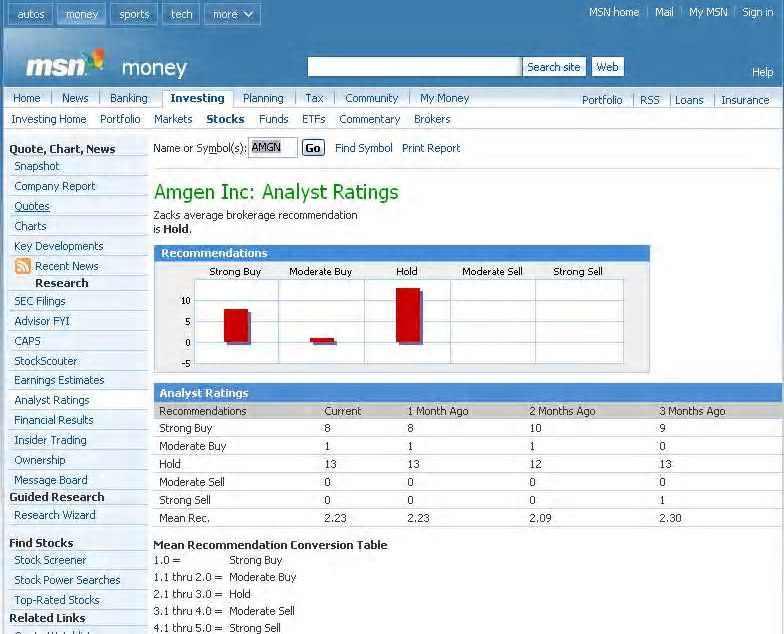Click the Web search button
784x634 pixels.
pyautogui.click(x=607, y=67)
